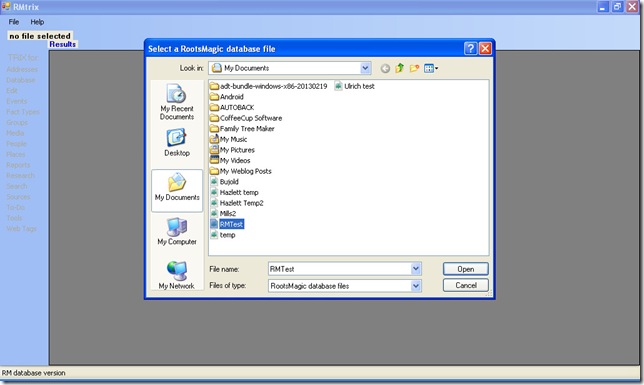Select the Bujold database file
This screenshot has width=644, height=385.
tap(224, 182)
